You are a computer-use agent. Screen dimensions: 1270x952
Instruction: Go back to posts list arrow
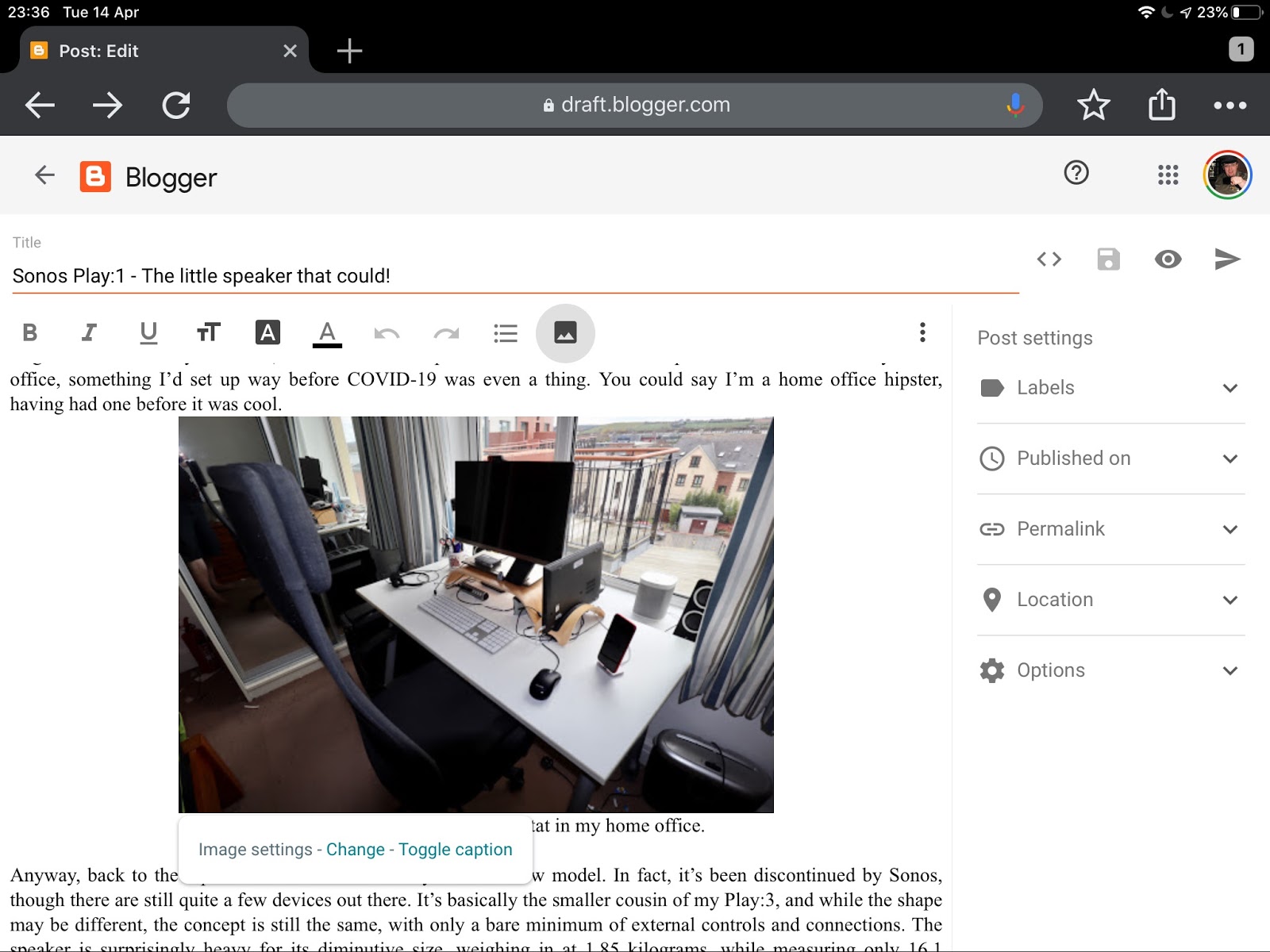click(x=45, y=175)
